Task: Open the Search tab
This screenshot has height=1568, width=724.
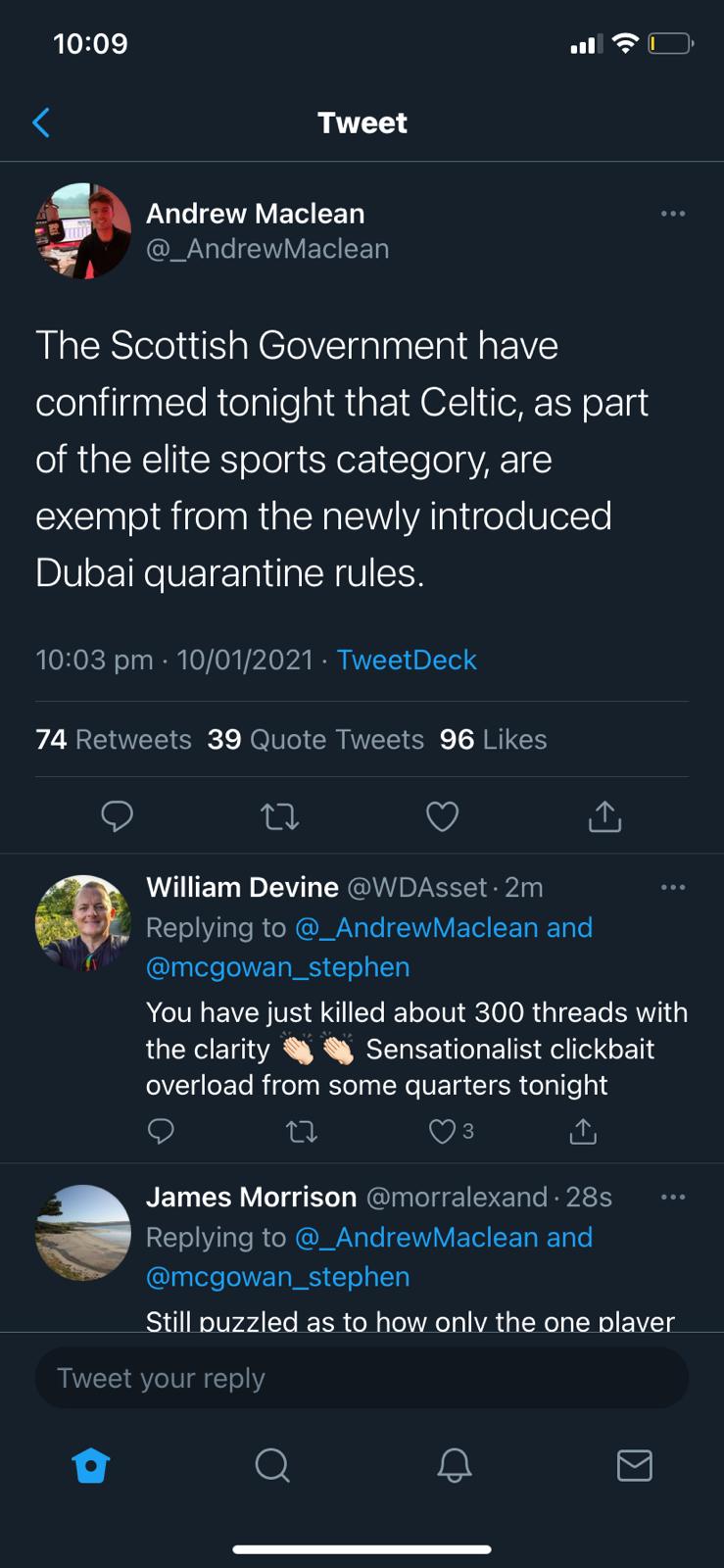Action: click(271, 1466)
